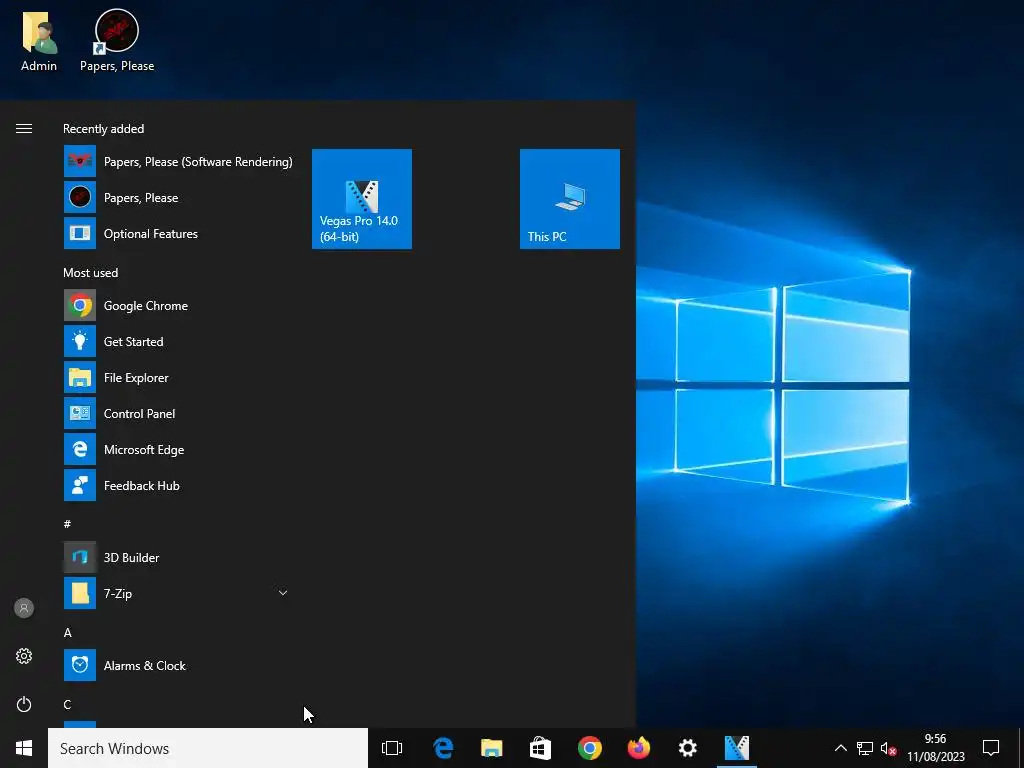This screenshot has width=1024, height=768.
Task: Open the Get Started app
Action: (178, 342)
